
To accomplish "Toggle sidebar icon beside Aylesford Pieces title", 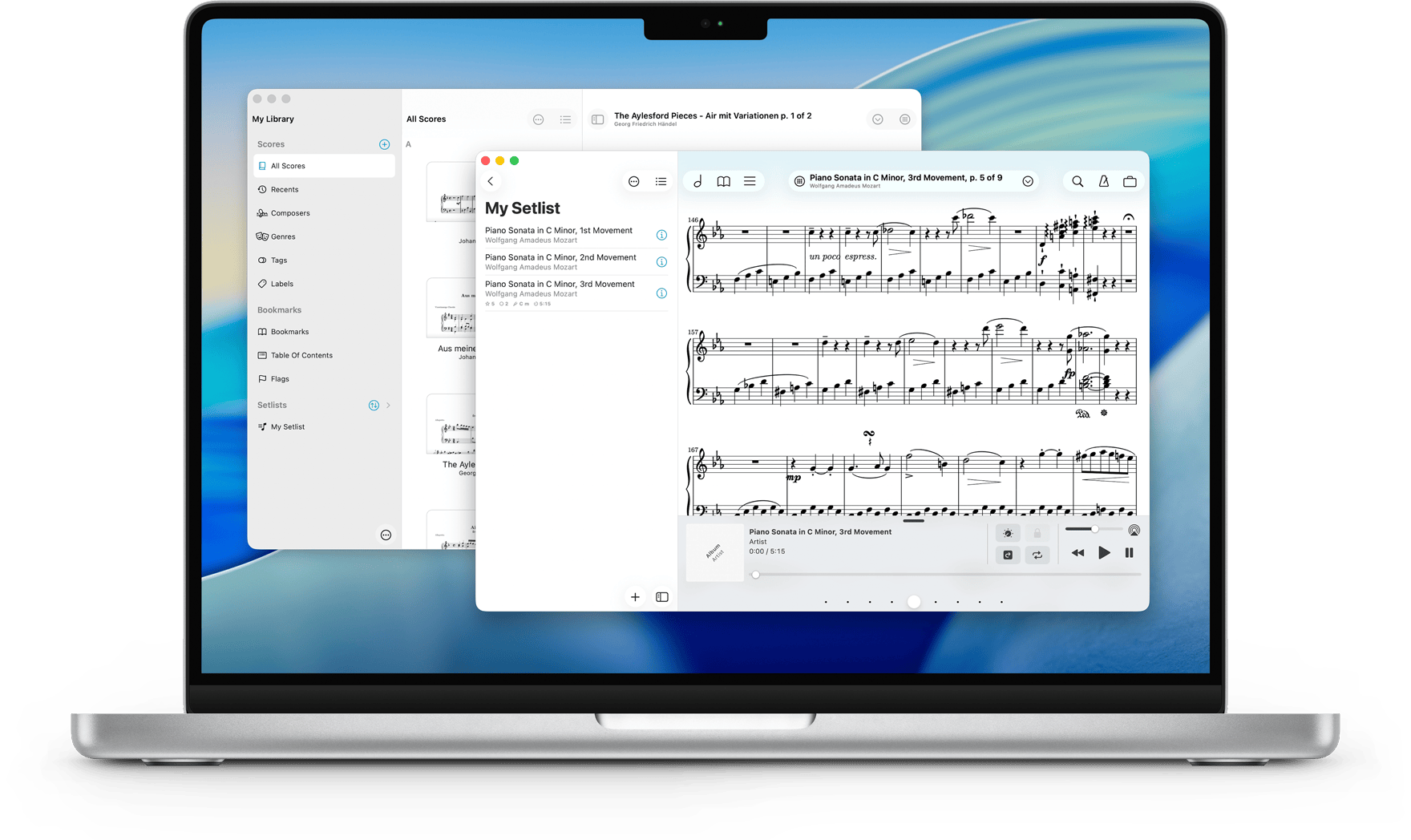I will tap(597, 119).
